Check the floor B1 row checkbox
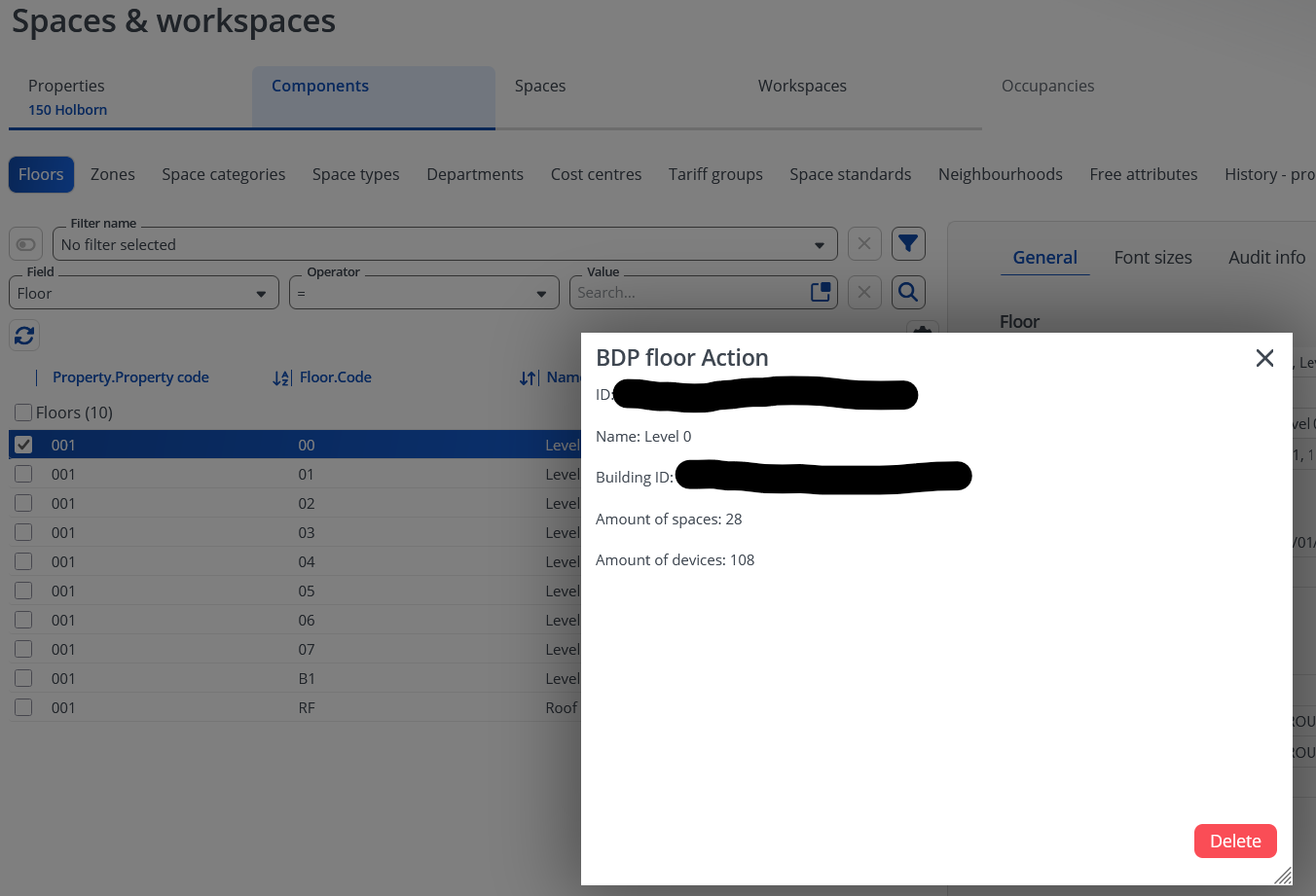This screenshot has height=896, width=1316. click(x=23, y=678)
